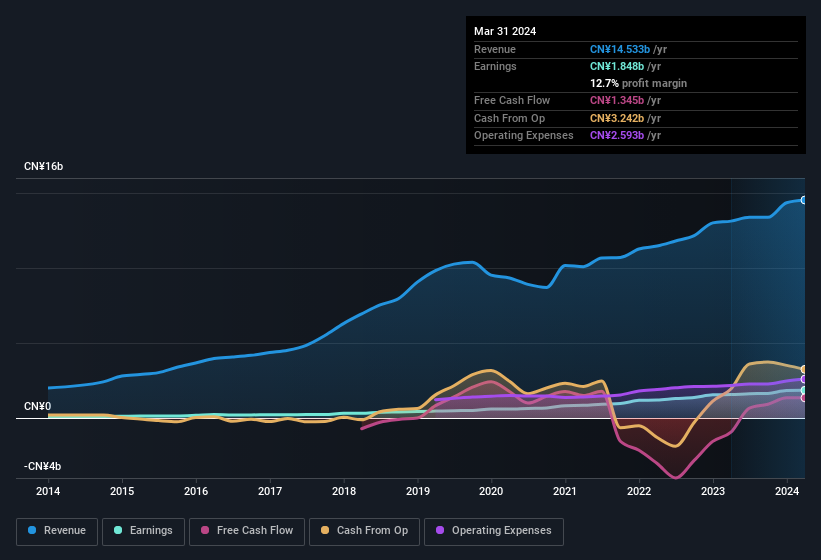
Task: Click the 2020 x-axis label
Action: [x=491, y=491]
